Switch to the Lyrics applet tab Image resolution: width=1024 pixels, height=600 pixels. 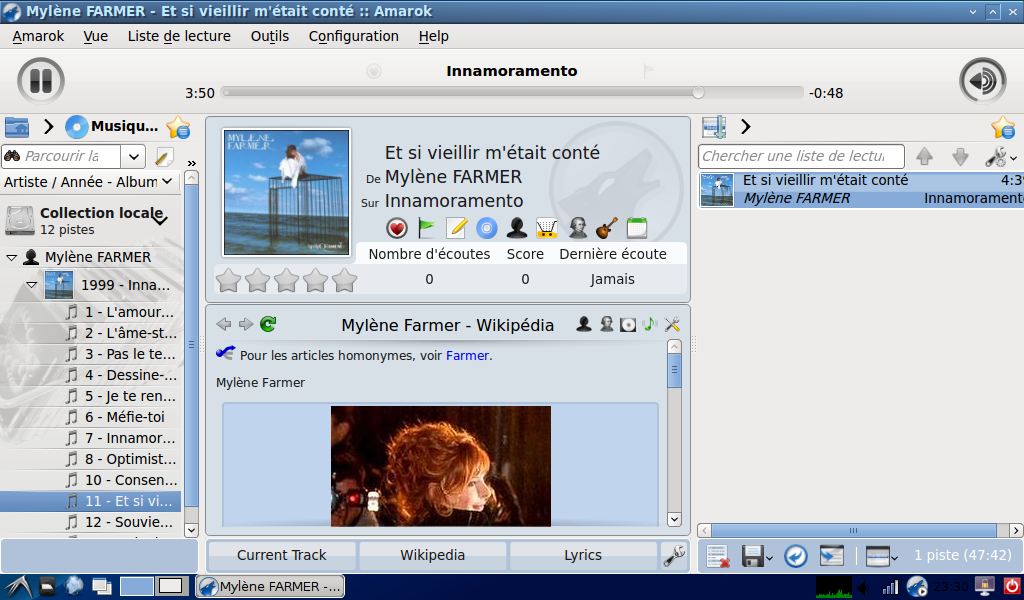point(583,555)
